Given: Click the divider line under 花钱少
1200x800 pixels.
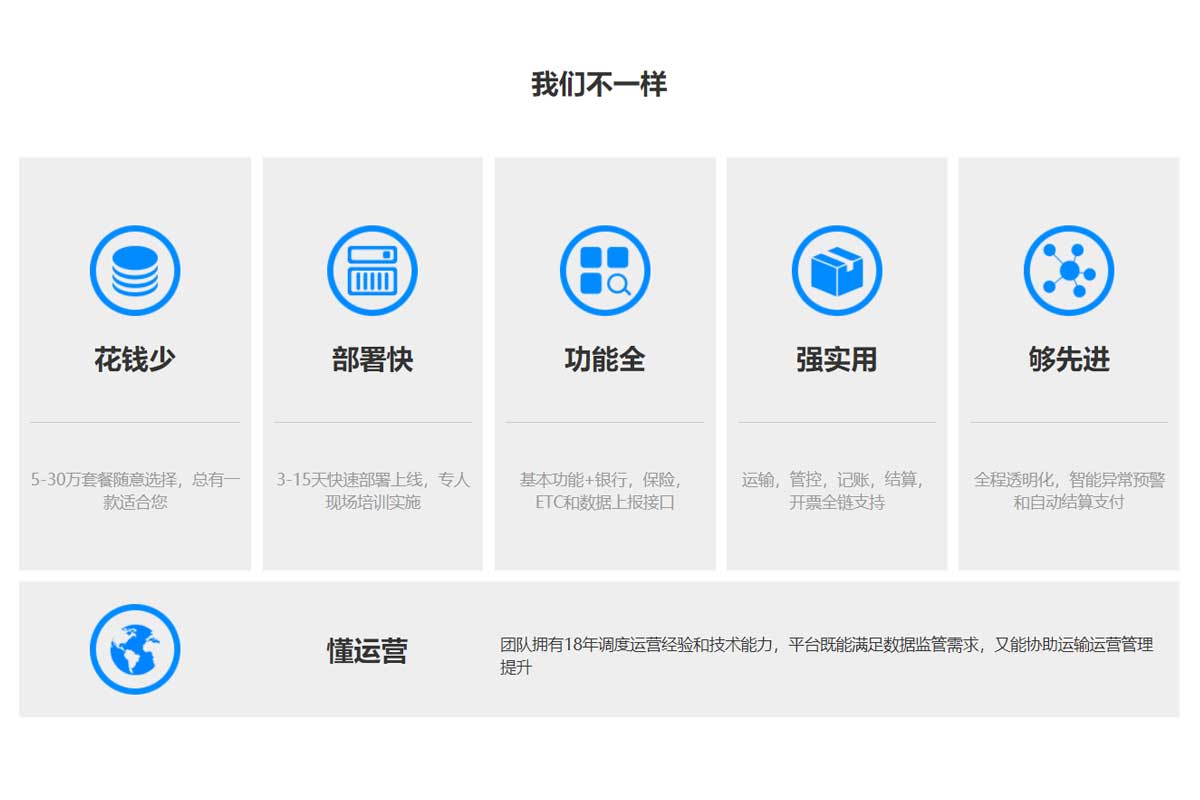Looking at the screenshot, I should coord(135,423).
